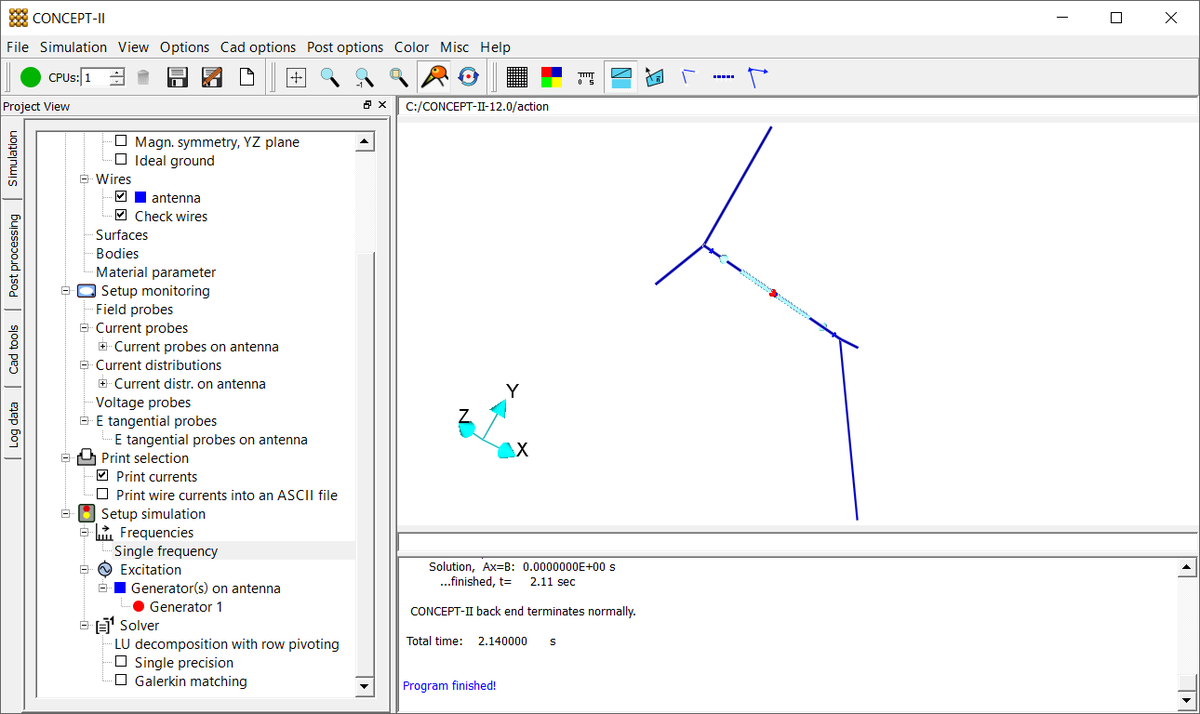Image resolution: width=1200 pixels, height=714 pixels.
Task: Select the Material parameter tree item
Action: point(156,272)
